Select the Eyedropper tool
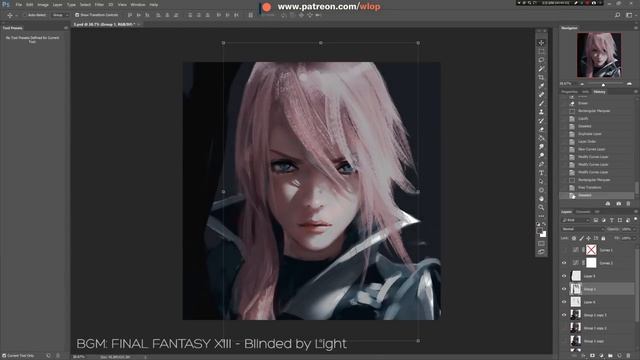This screenshot has height=360, width=640. point(541,86)
